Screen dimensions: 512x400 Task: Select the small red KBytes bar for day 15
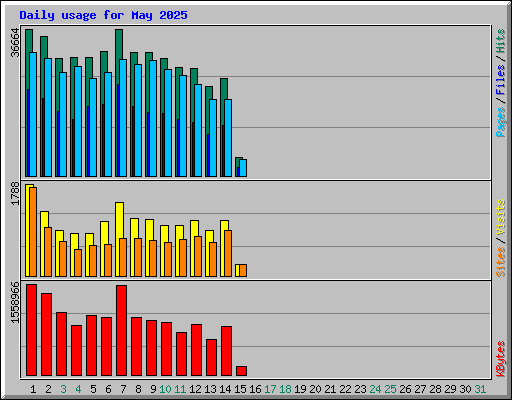click(241, 371)
